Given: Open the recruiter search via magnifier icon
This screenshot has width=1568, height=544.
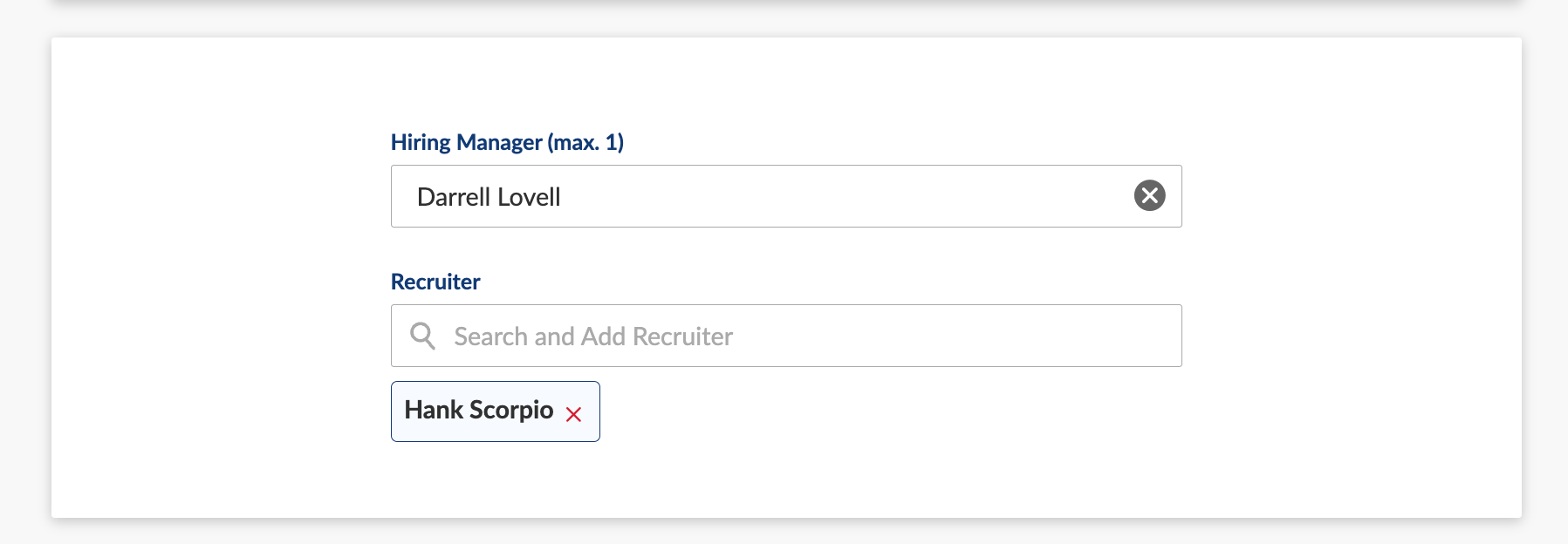Looking at the screenshot, I should coord(423,336).
